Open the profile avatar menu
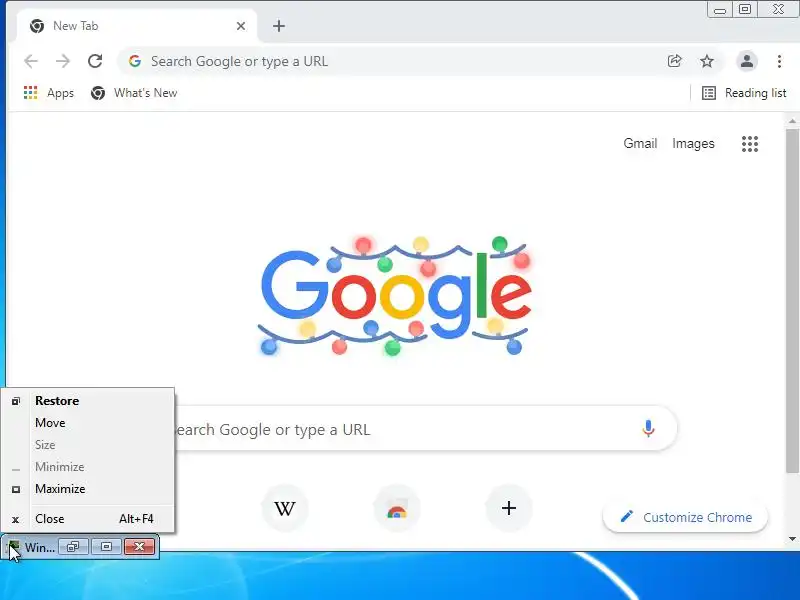Image resolution: width=800 pixels, height=600 pixels. pos(746,61)
